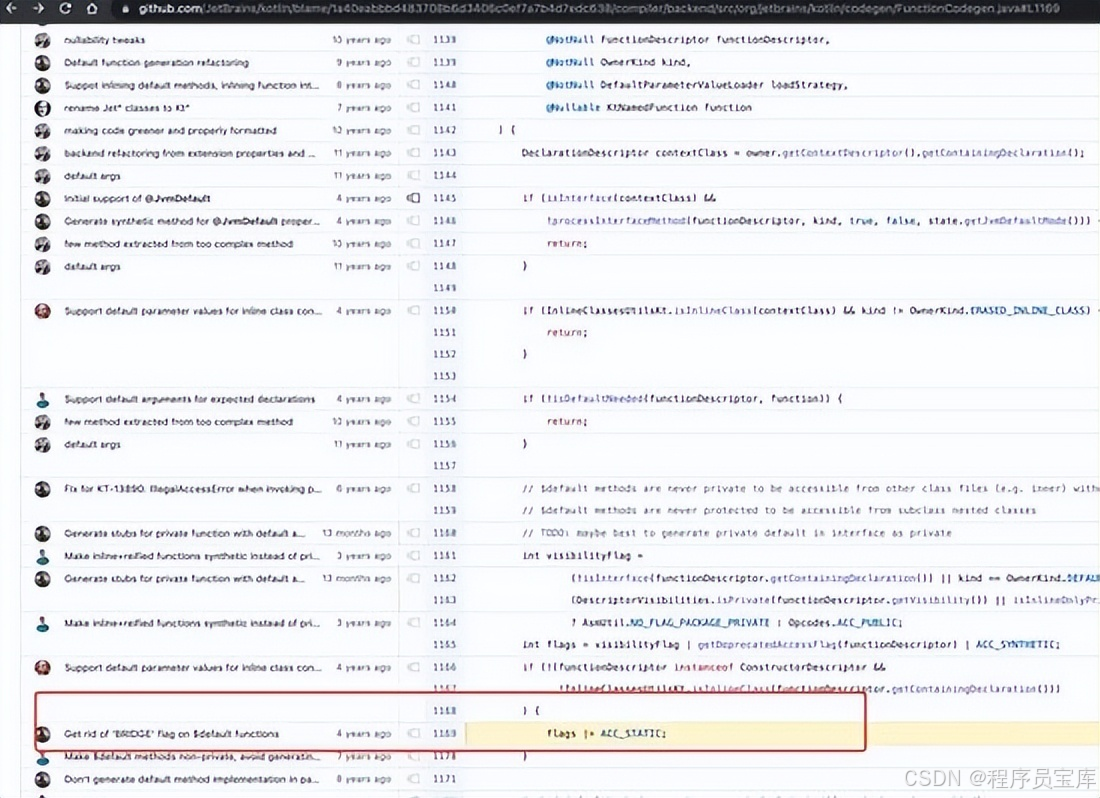Open avatar beside 'Initial support of @JvmDefault'
Image resolution: width=1100 pixels, height=798 pixels.
(43, 198)
